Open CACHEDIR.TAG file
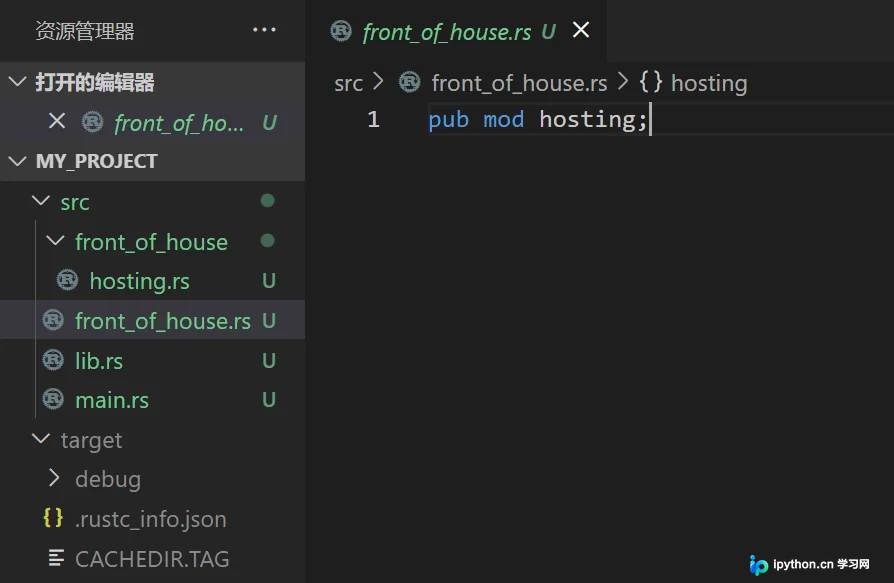Screen dimensions: 894x583 coord(152,559)
